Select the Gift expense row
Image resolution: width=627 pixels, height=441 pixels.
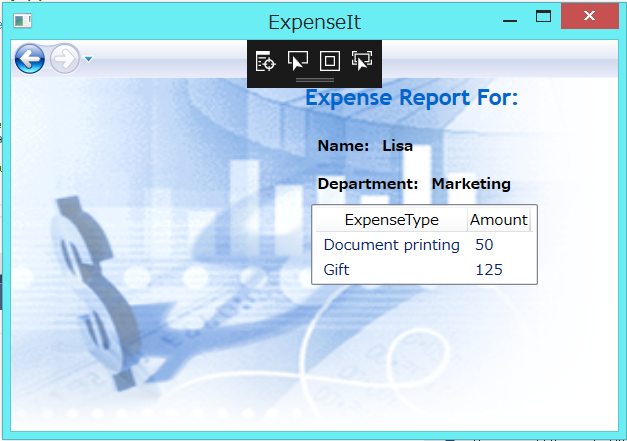pyautogui.click(x=424, y=269)
